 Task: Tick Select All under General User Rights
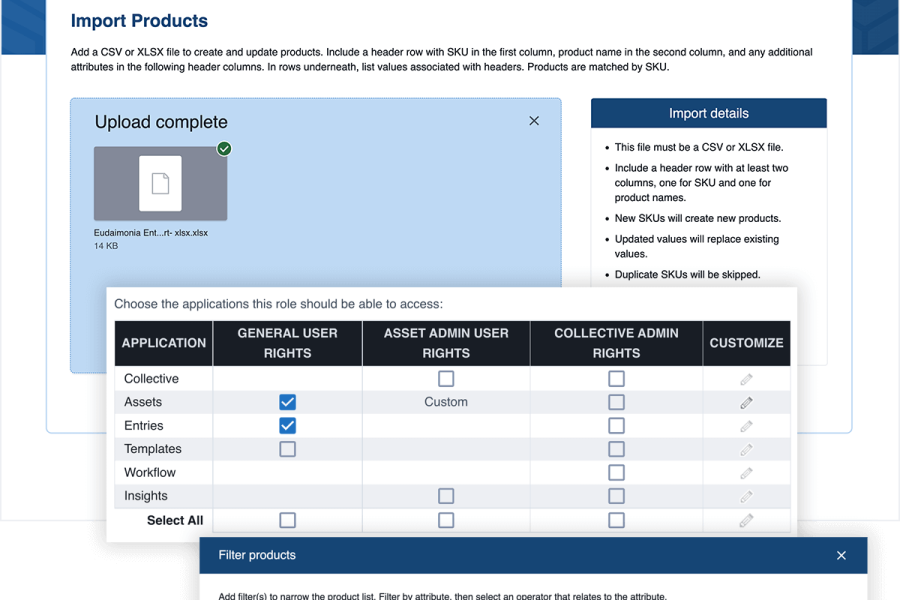click(287, 520)
